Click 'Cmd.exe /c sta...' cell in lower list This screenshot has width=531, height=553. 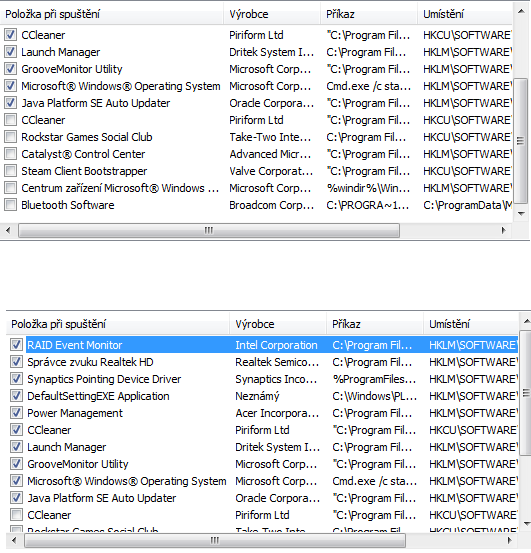[374, 481]
